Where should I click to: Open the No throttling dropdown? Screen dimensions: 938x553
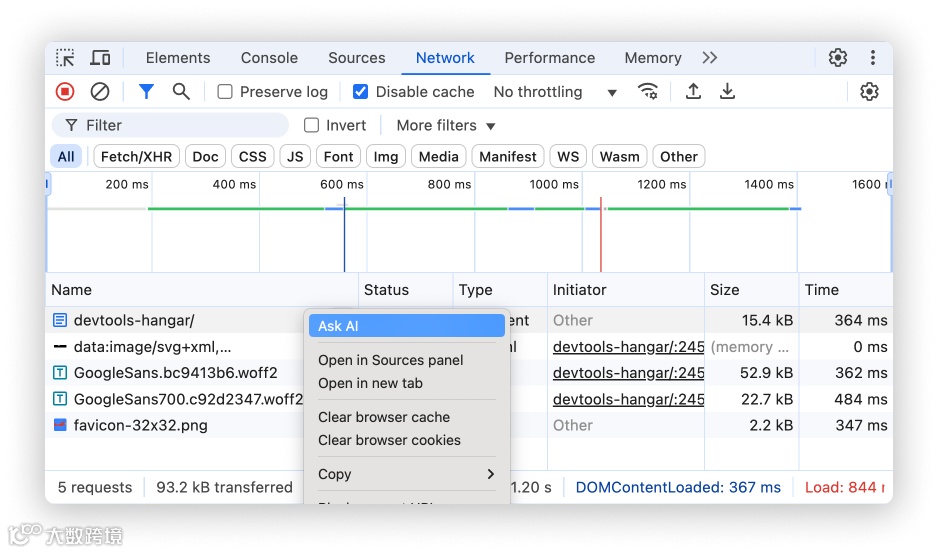[x=555, y=92]
